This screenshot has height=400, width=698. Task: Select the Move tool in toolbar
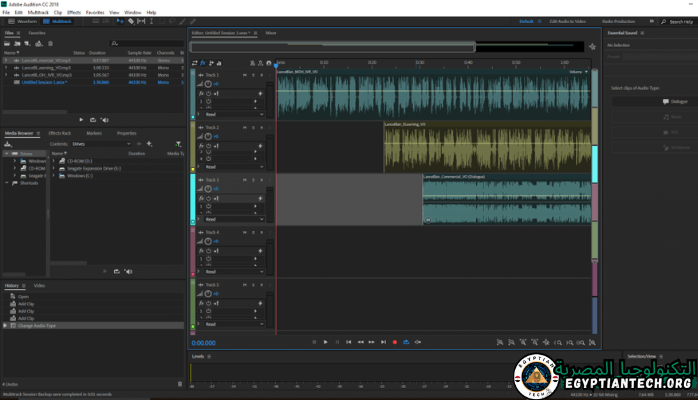(118, 20)
